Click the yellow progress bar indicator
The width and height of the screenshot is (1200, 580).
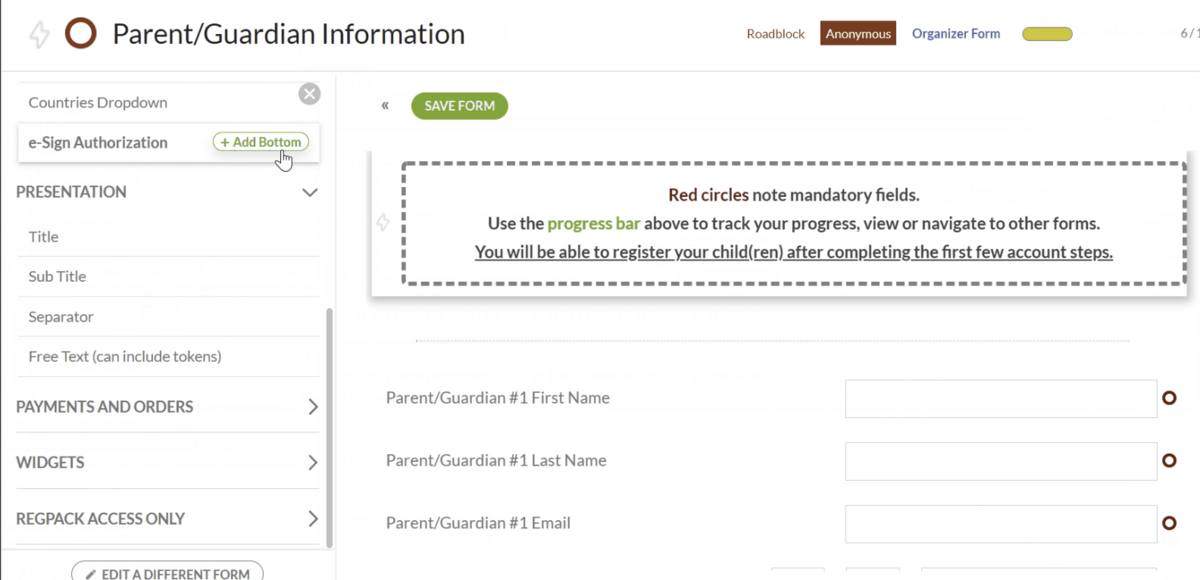(1047, 34)
